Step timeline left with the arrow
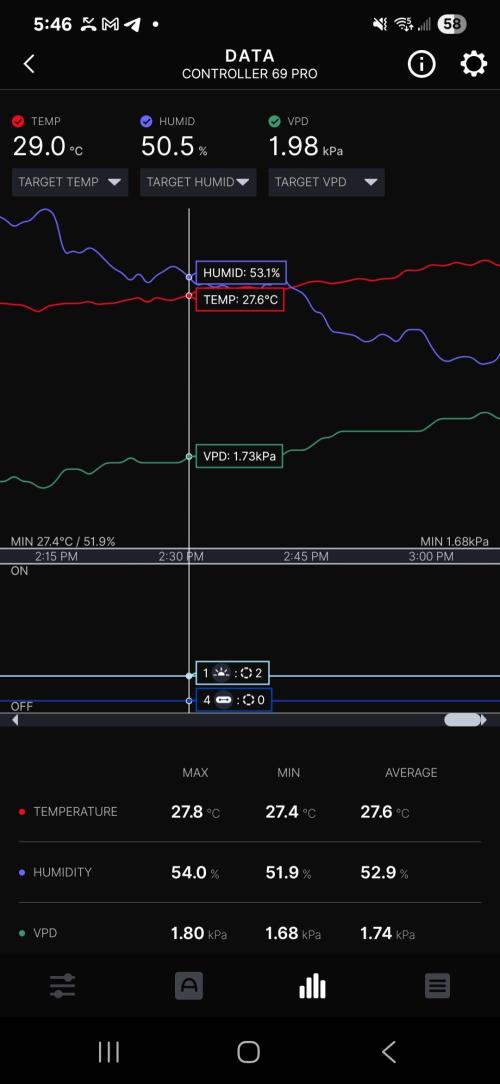 15,720
